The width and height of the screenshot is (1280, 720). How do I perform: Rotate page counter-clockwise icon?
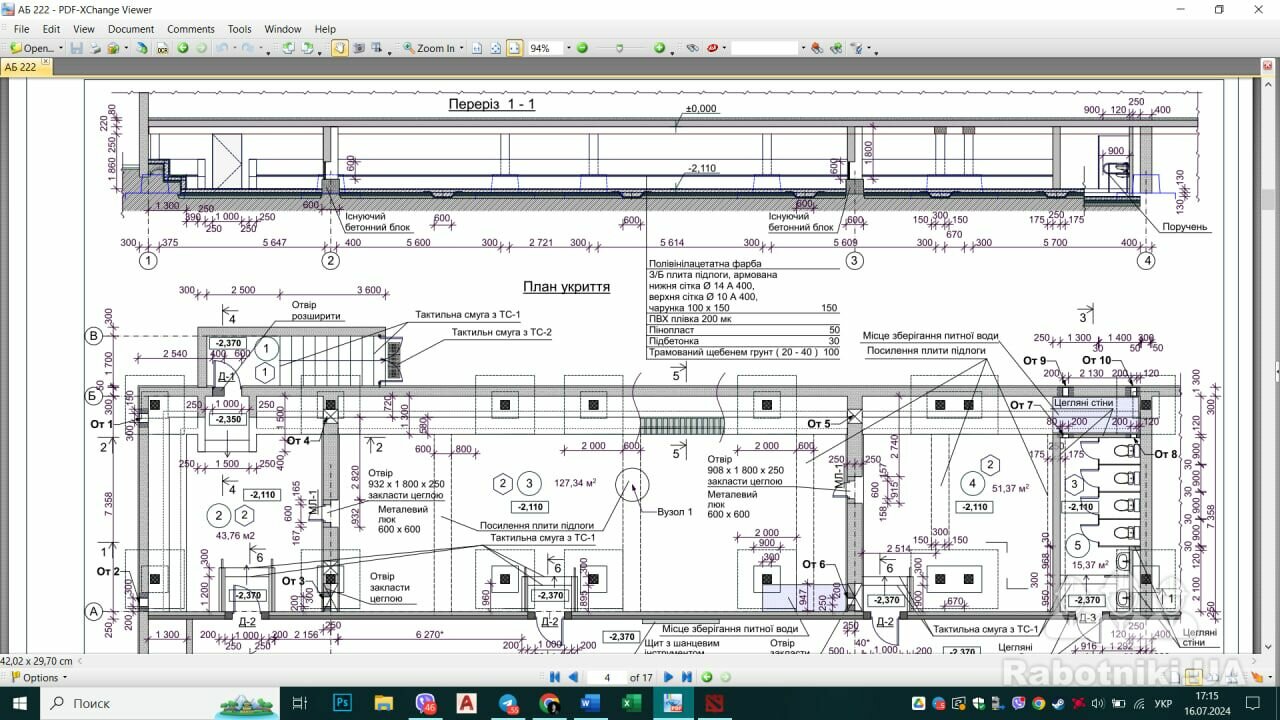[x=287, y=48]
